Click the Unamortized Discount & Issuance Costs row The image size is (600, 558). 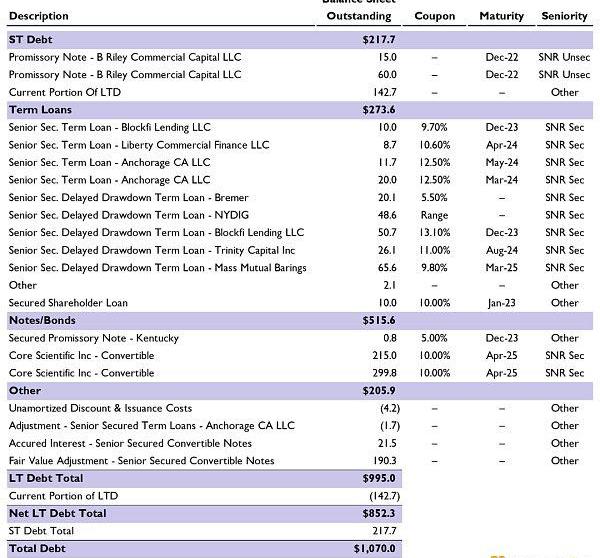(x=98, y=408)
